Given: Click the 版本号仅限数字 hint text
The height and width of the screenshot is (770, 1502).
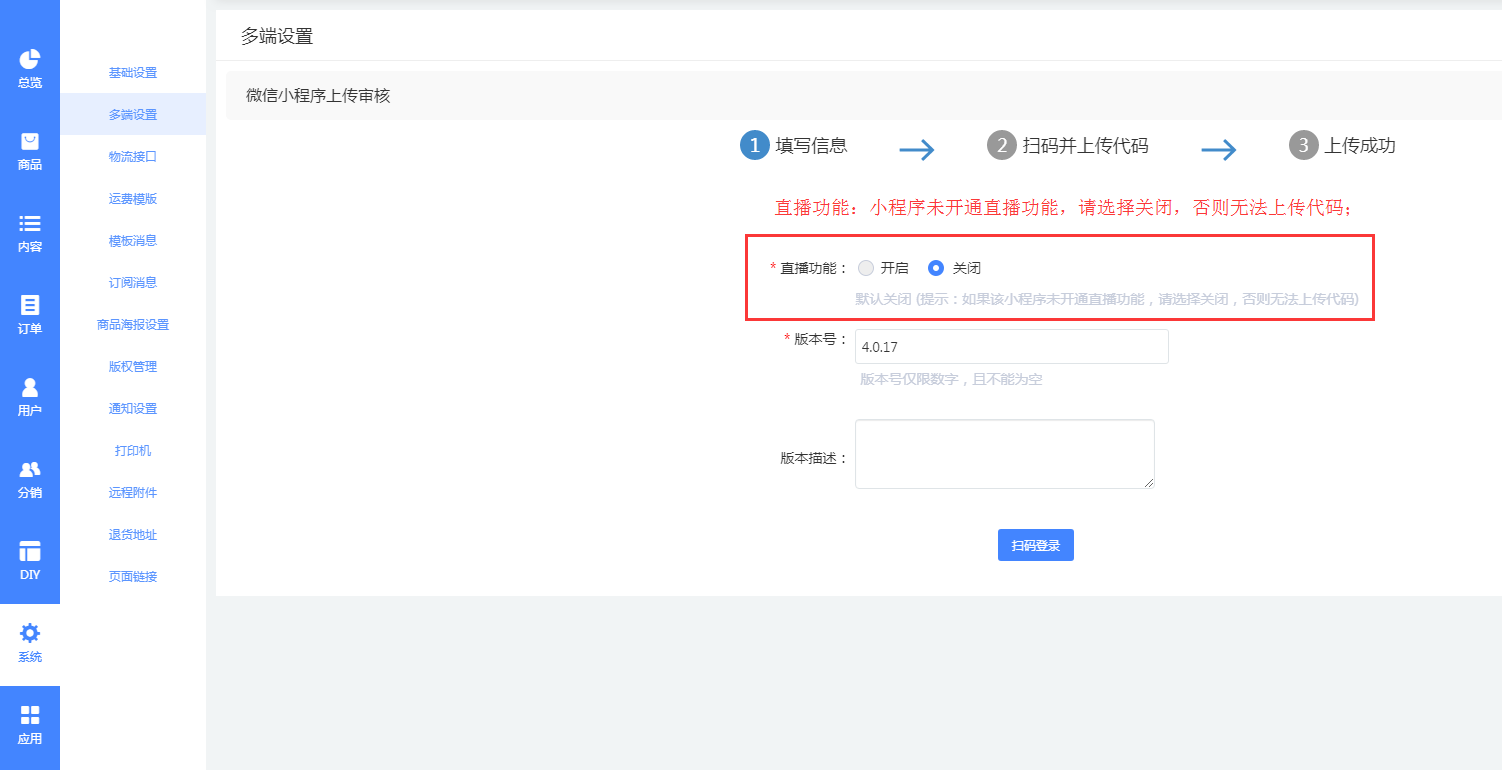Looking at the screenshot, I should [951, 380].
